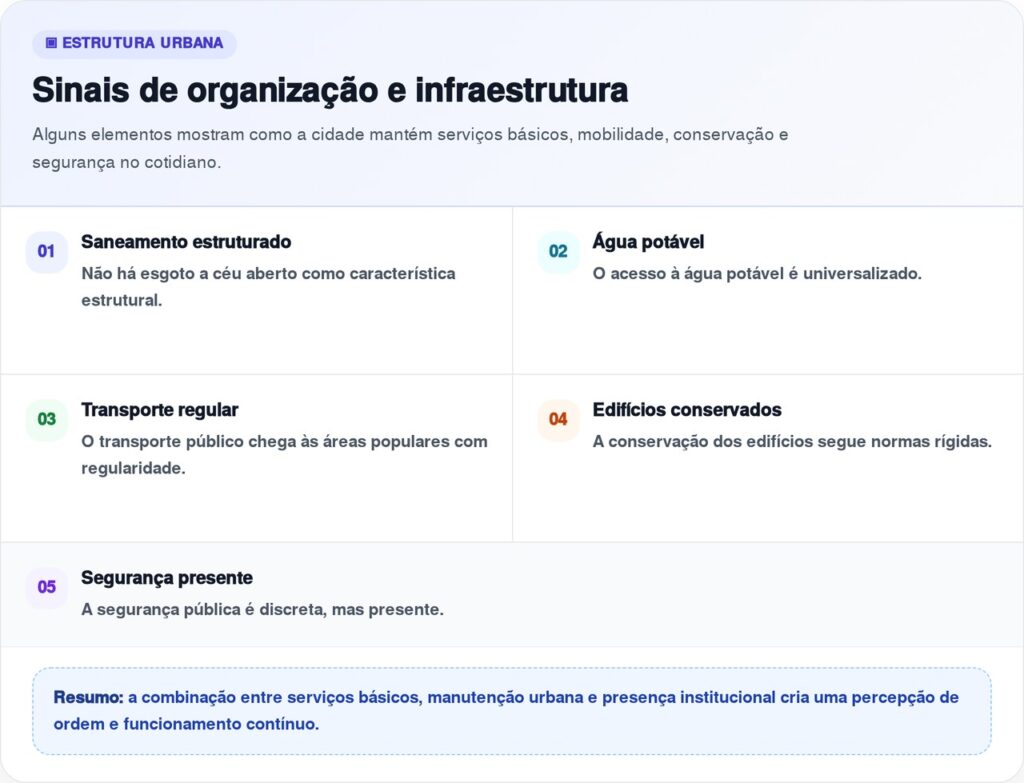Select the Estrutura Urbana tag label

click(x=142, y=44)
